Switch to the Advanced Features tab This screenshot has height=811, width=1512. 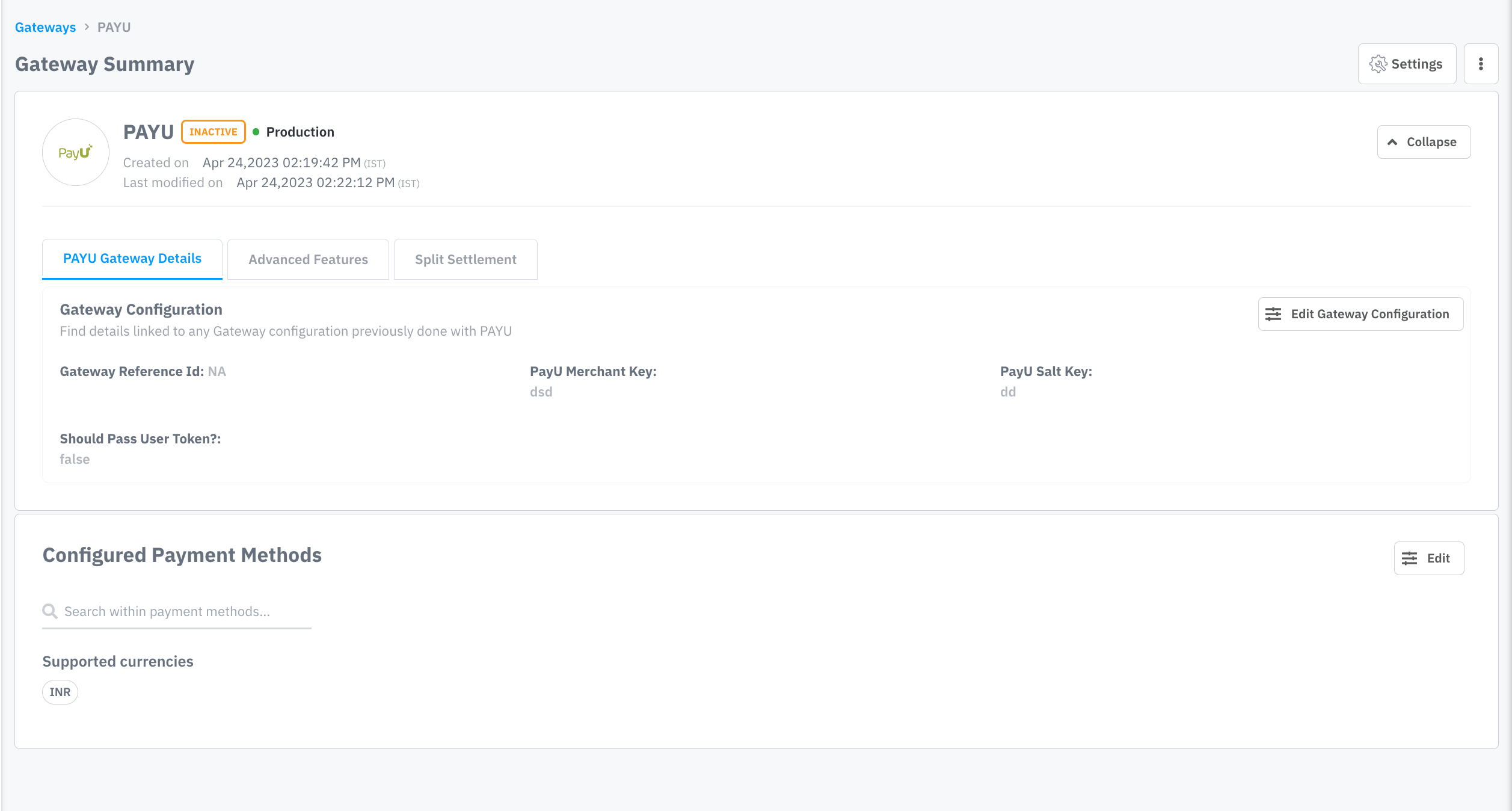tap(308, 259)
